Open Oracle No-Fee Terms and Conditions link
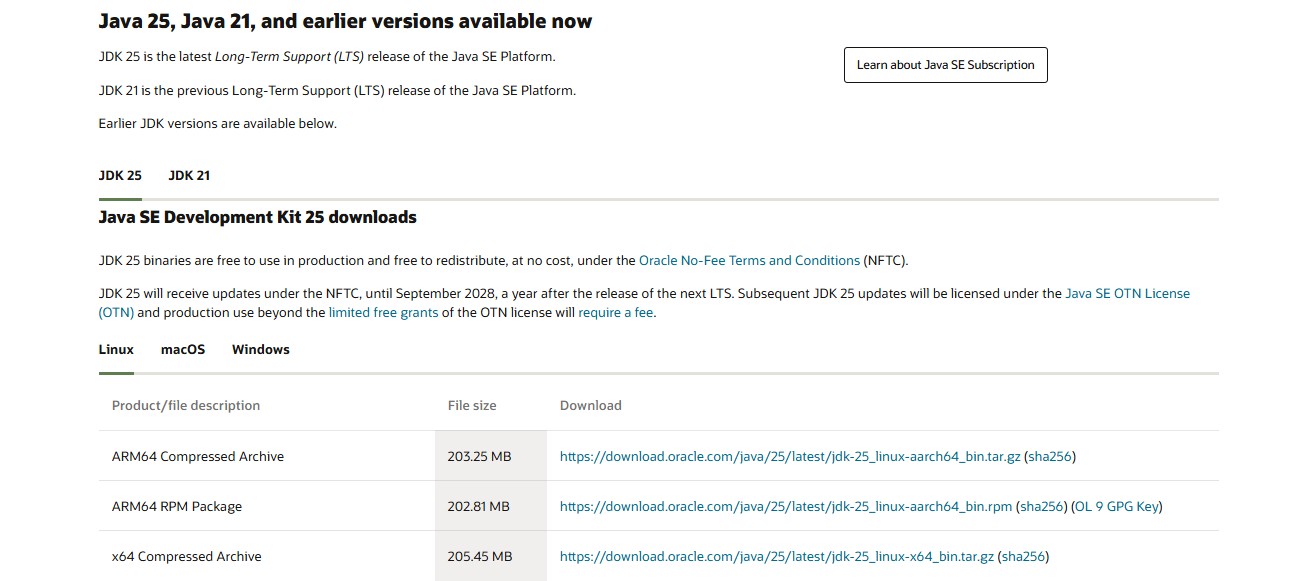Viewport: 1306px width, 581px height. pos(749,261)
